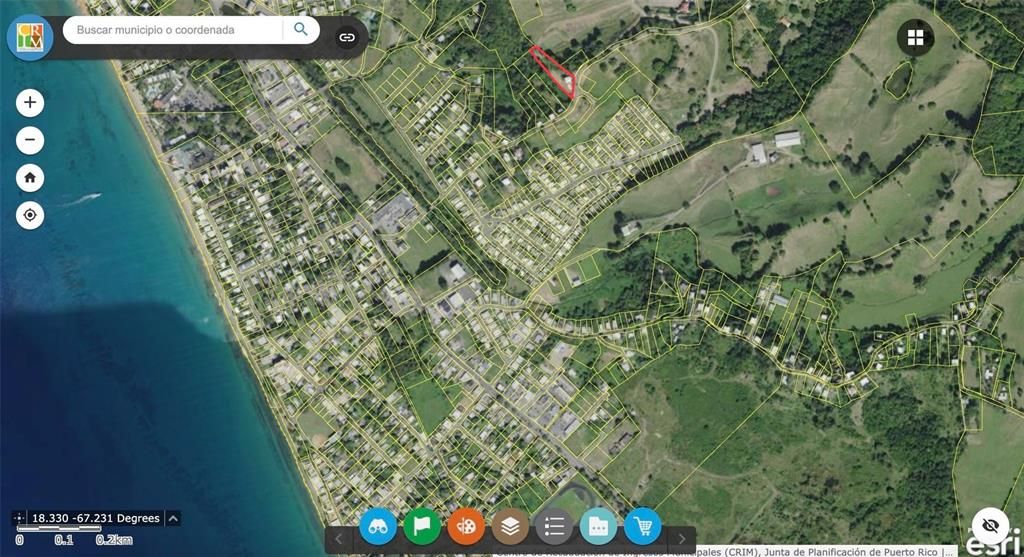Open the layers list widget
The height and width of the screenshot is (557, 1024).
click(x=510, y=525)
